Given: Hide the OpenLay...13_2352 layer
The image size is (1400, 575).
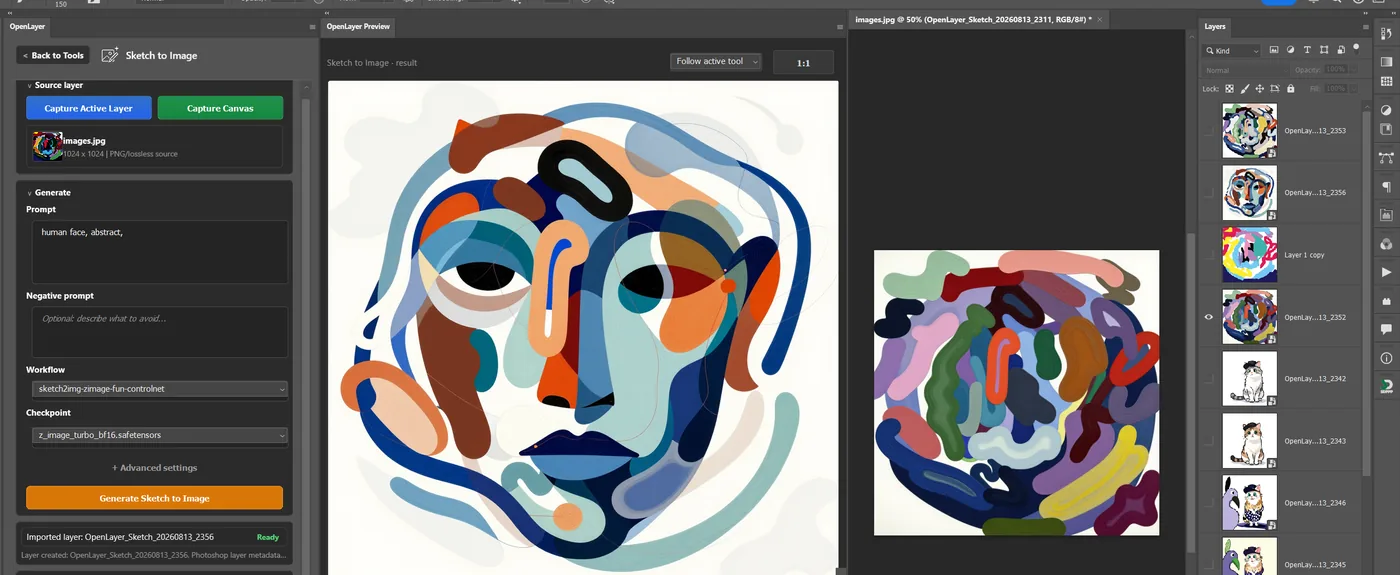Looking at the screenshot, I should 1209,317.
